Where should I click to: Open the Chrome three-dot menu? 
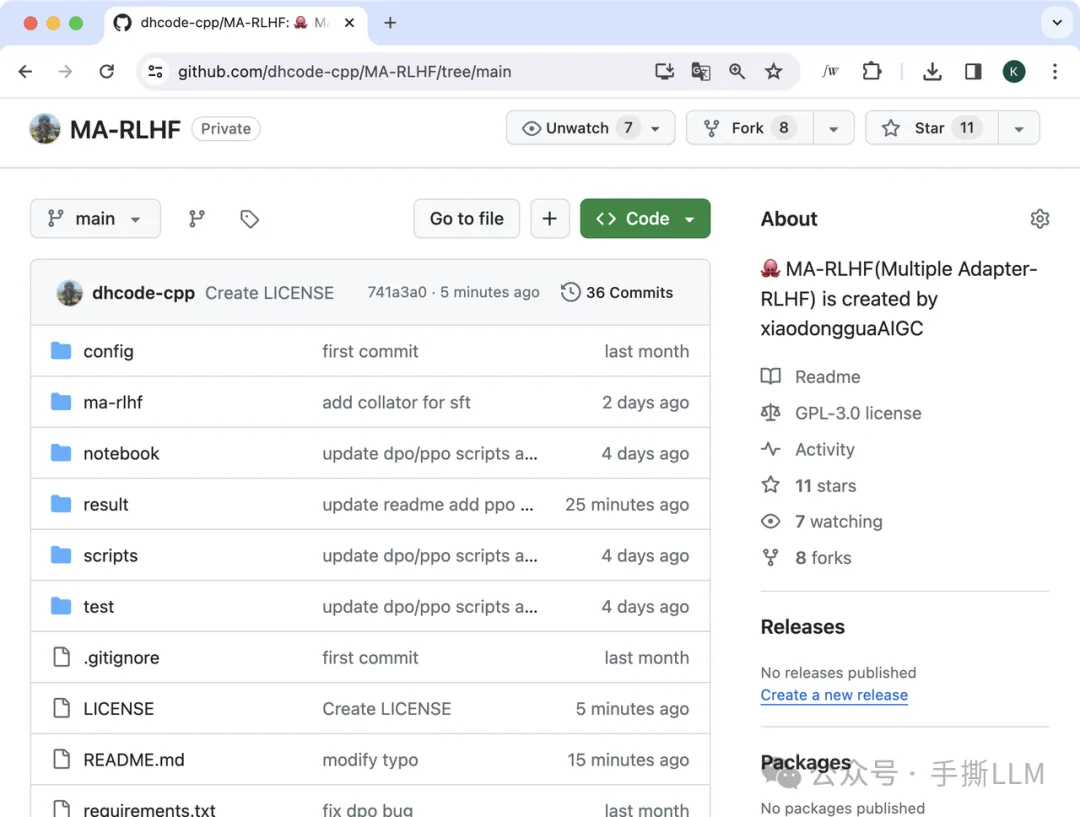[x=1055, y=72]
